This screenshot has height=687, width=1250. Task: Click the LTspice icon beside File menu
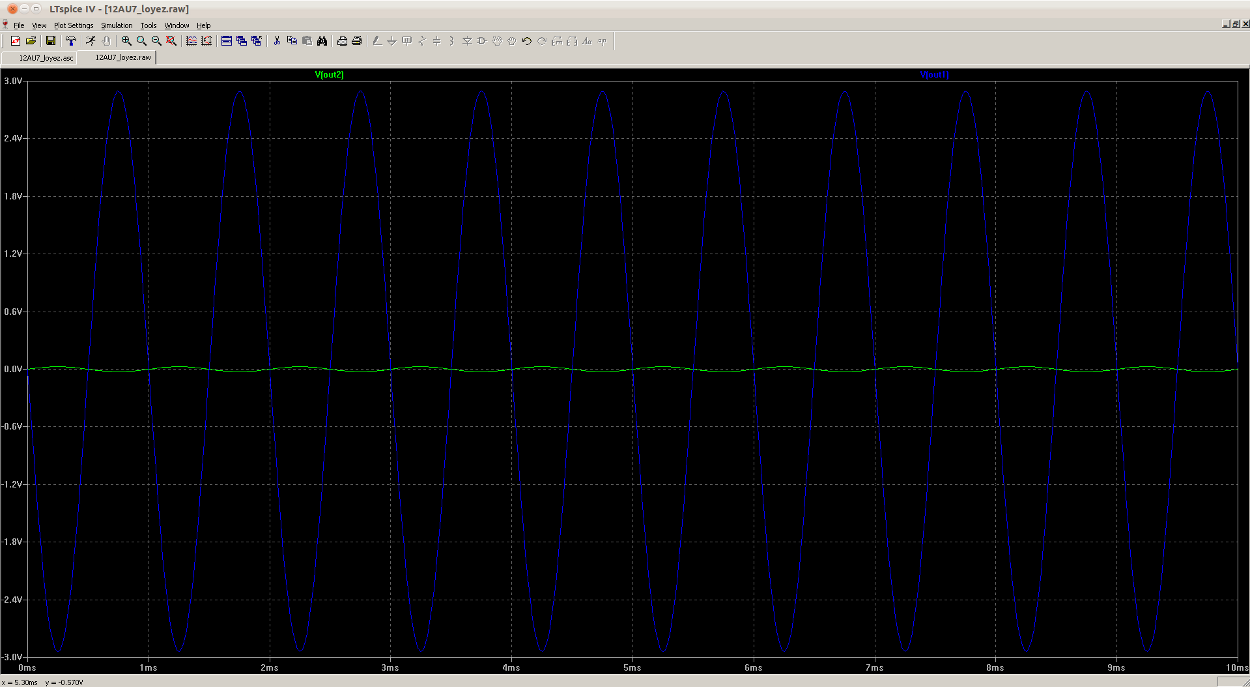tap(5, 25)
